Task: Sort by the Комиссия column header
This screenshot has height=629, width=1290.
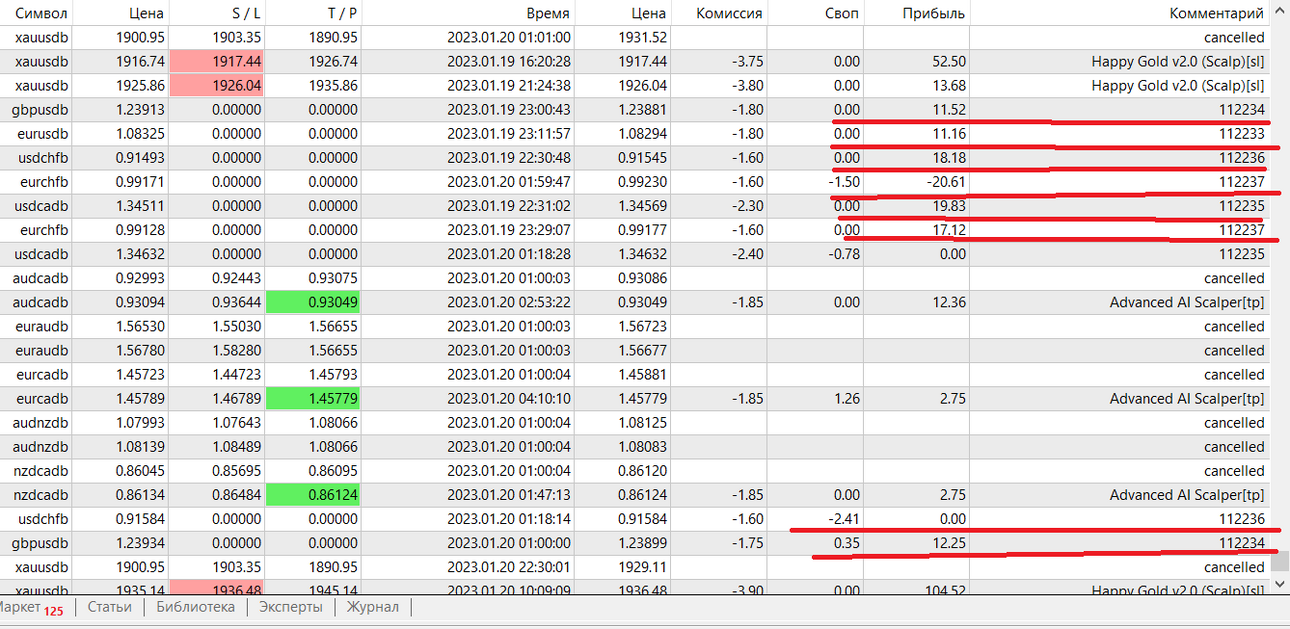Action: pos(729,13)
